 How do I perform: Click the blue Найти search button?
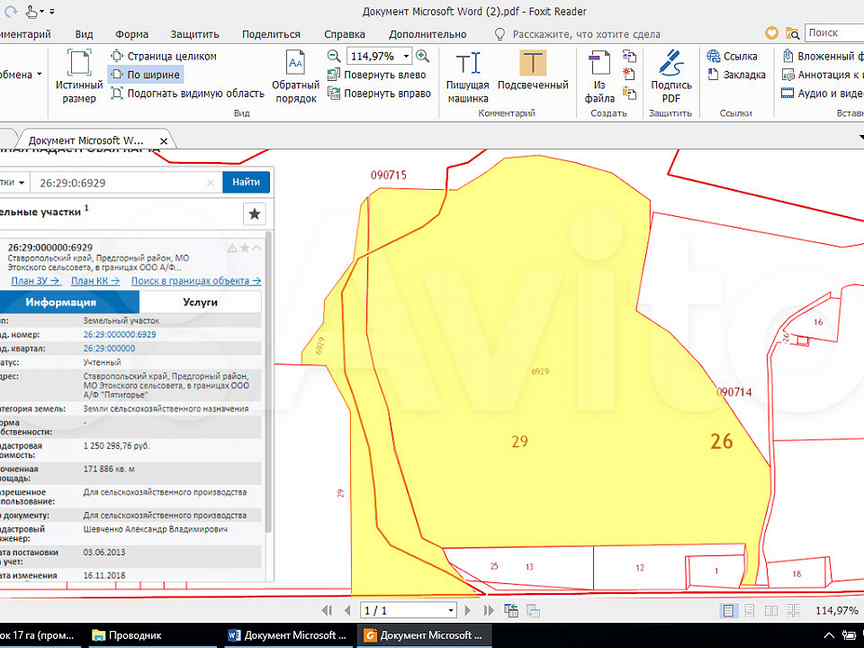click(246, 182)
